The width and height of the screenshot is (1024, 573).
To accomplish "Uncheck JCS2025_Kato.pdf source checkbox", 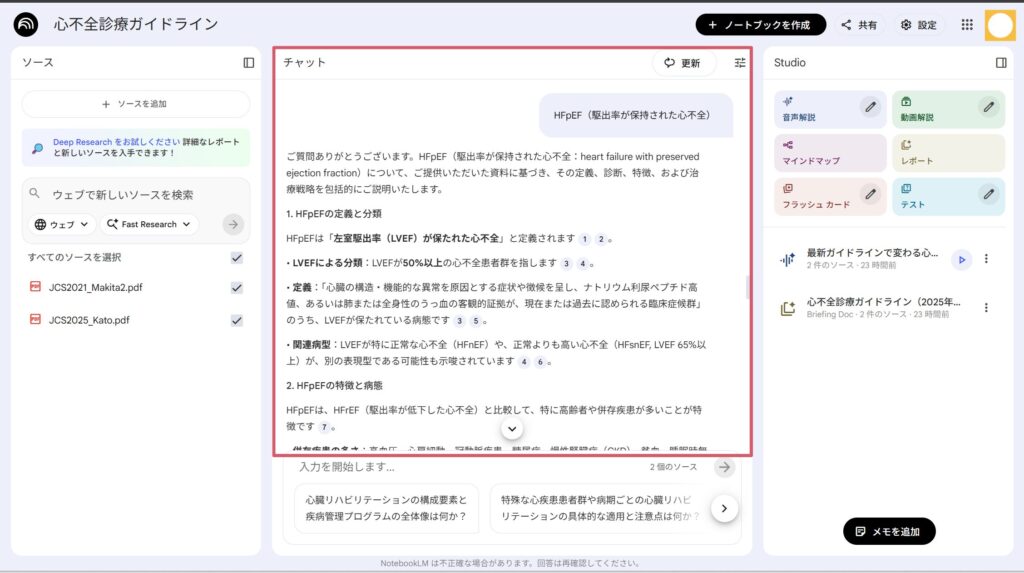I will click(237, 320).
